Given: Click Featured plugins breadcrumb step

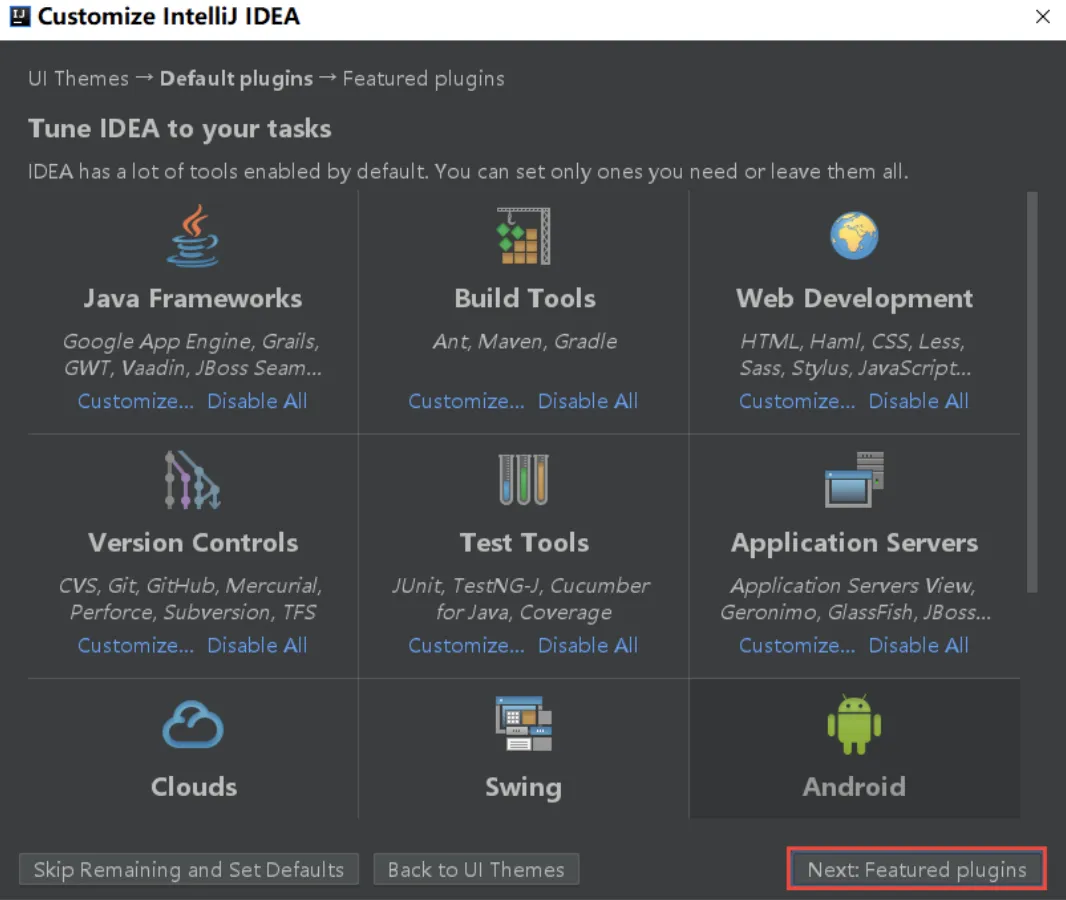Looking at the screenshot, I should click(x=424, y=79).
